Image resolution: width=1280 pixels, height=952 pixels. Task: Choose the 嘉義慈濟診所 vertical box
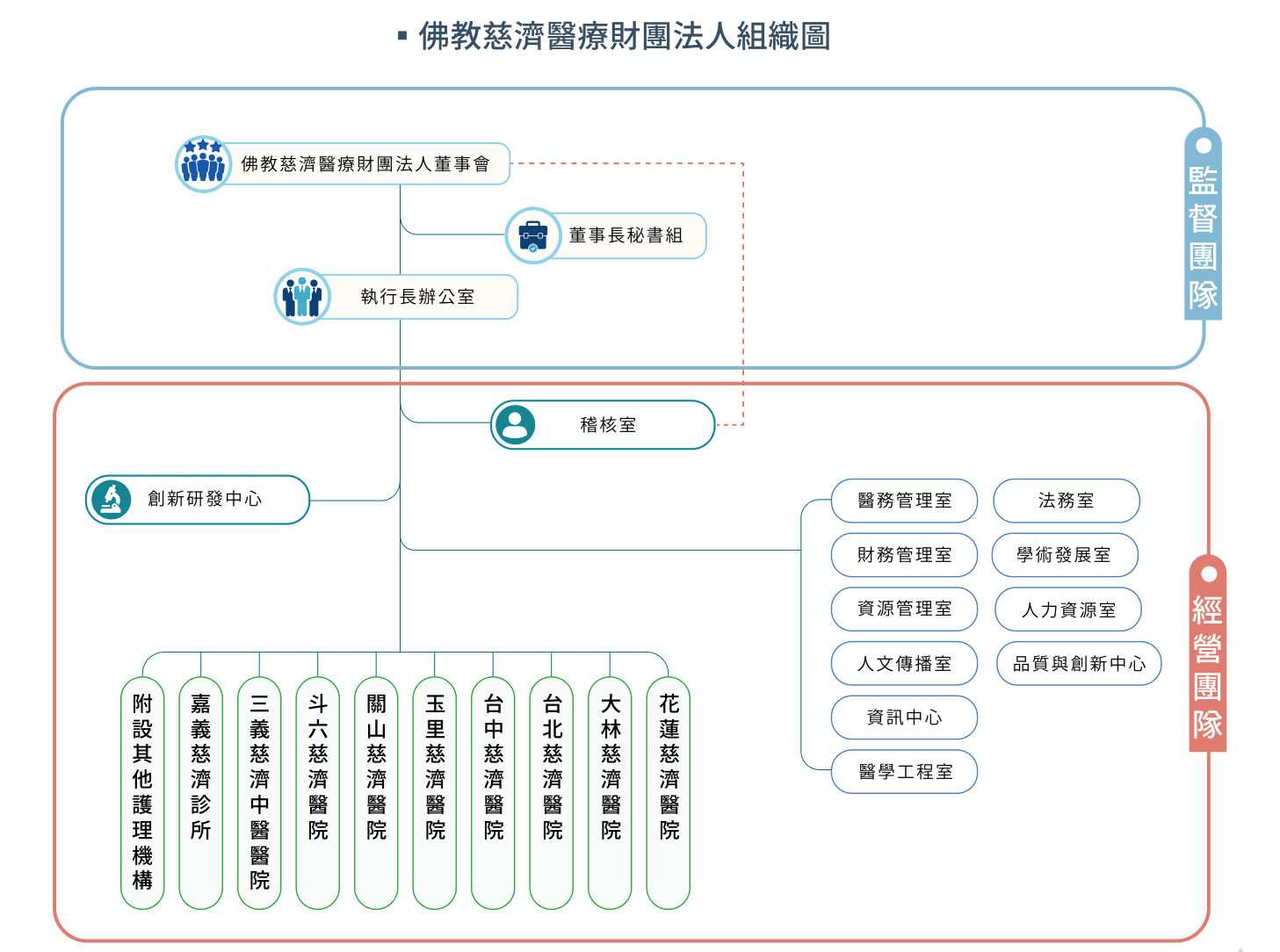click(x=201, y=793)
